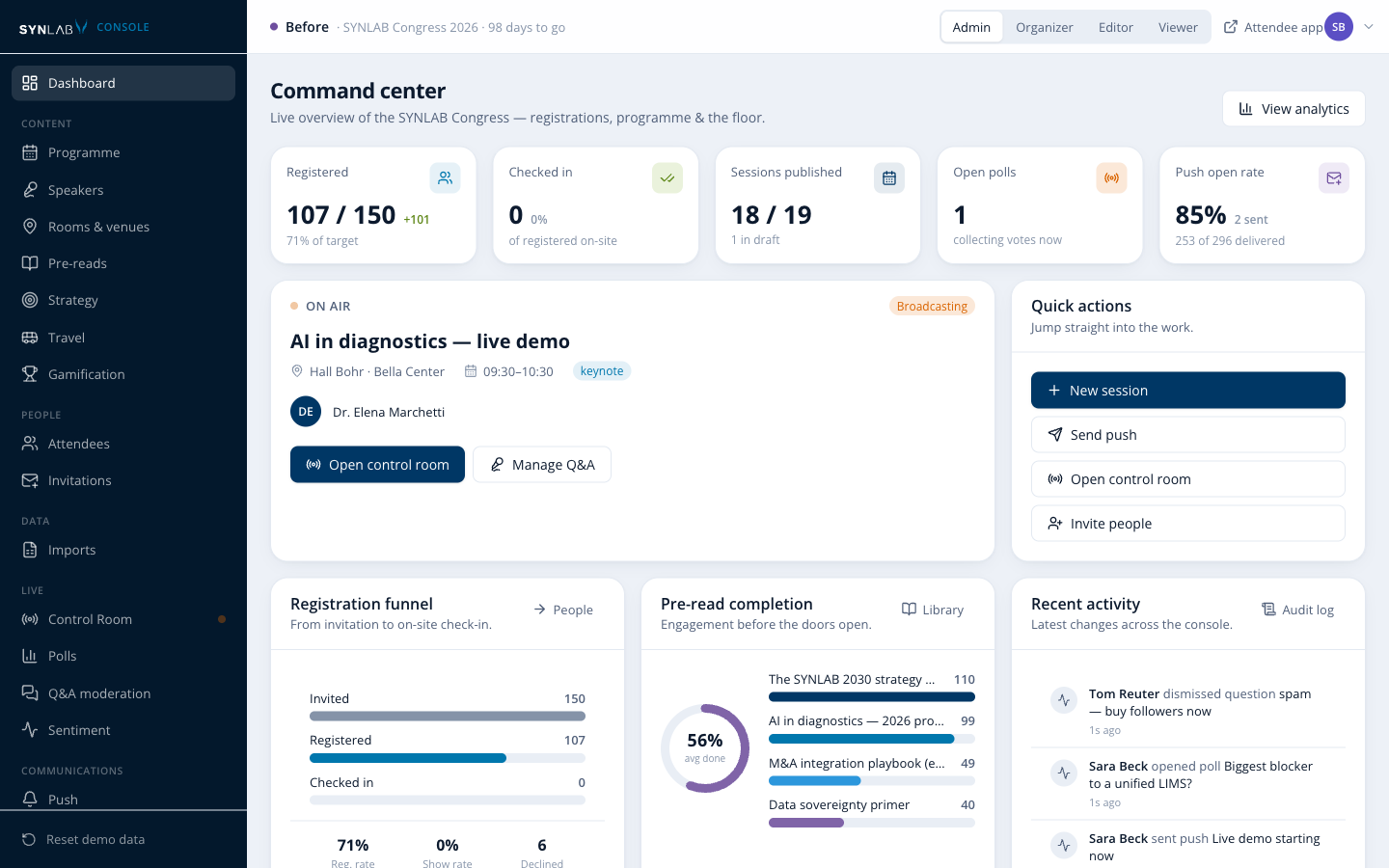Screen dimensions: 1389x868
Task: Click the Attendees people icon
Action: coord(30,444)
